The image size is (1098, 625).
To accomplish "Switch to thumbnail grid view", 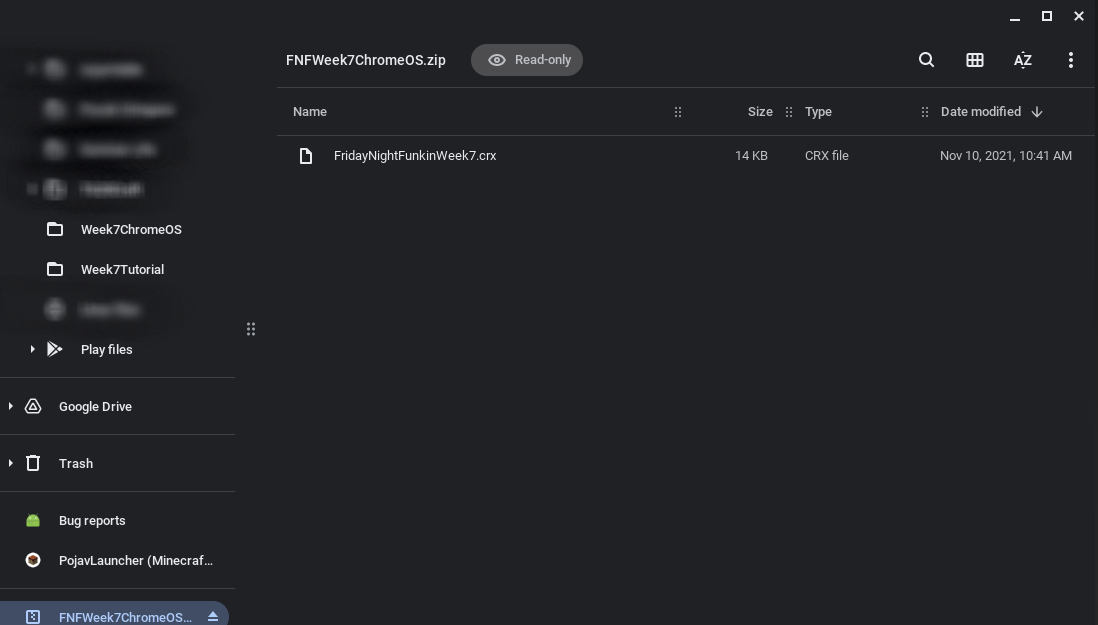I will 975,60.
